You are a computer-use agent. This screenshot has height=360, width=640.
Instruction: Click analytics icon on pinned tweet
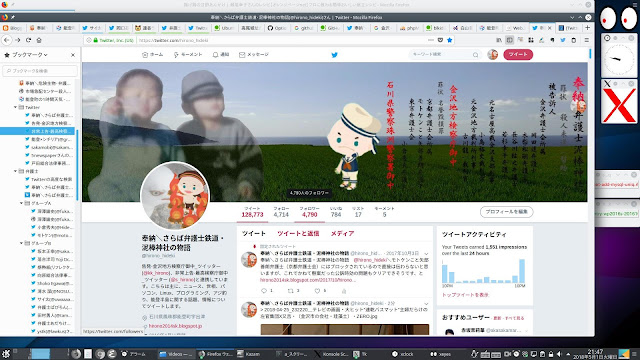tap(344, 291)
